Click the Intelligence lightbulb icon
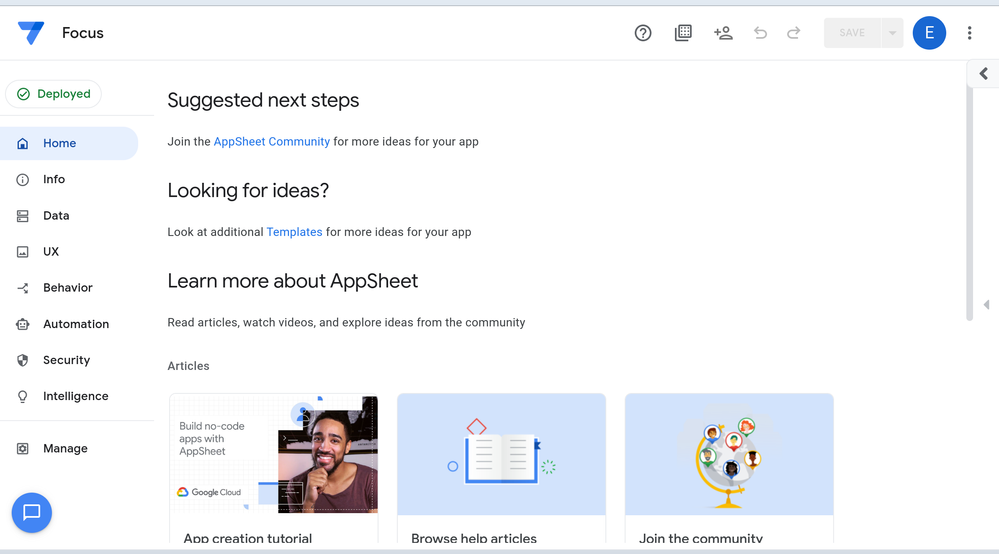This screenshot has height=554, width=999. tap(23, 397)
